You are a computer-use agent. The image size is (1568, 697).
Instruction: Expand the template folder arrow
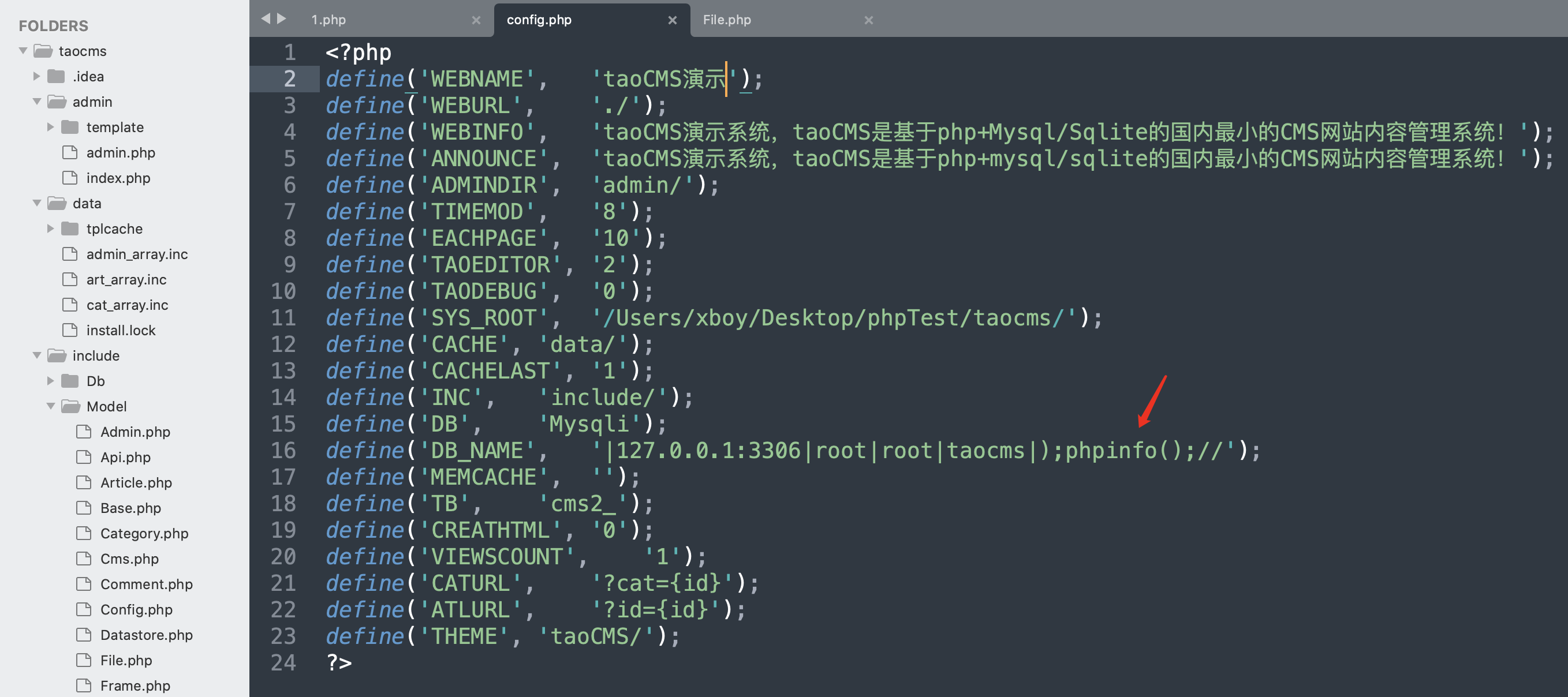51,127
